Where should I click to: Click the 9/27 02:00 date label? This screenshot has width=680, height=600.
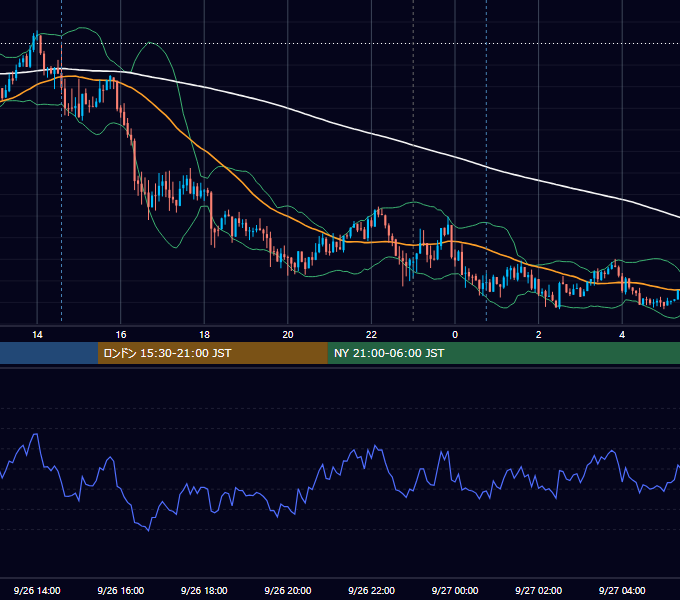click(x=538, y=590)
